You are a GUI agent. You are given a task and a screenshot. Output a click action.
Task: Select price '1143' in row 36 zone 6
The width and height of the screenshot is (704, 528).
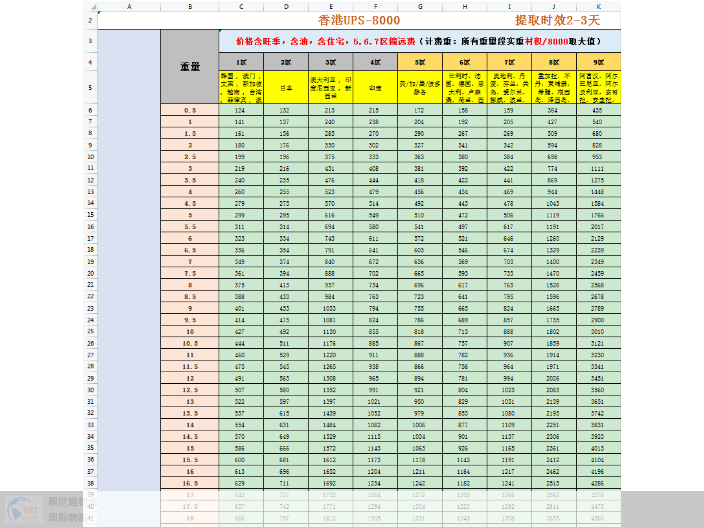465,460
